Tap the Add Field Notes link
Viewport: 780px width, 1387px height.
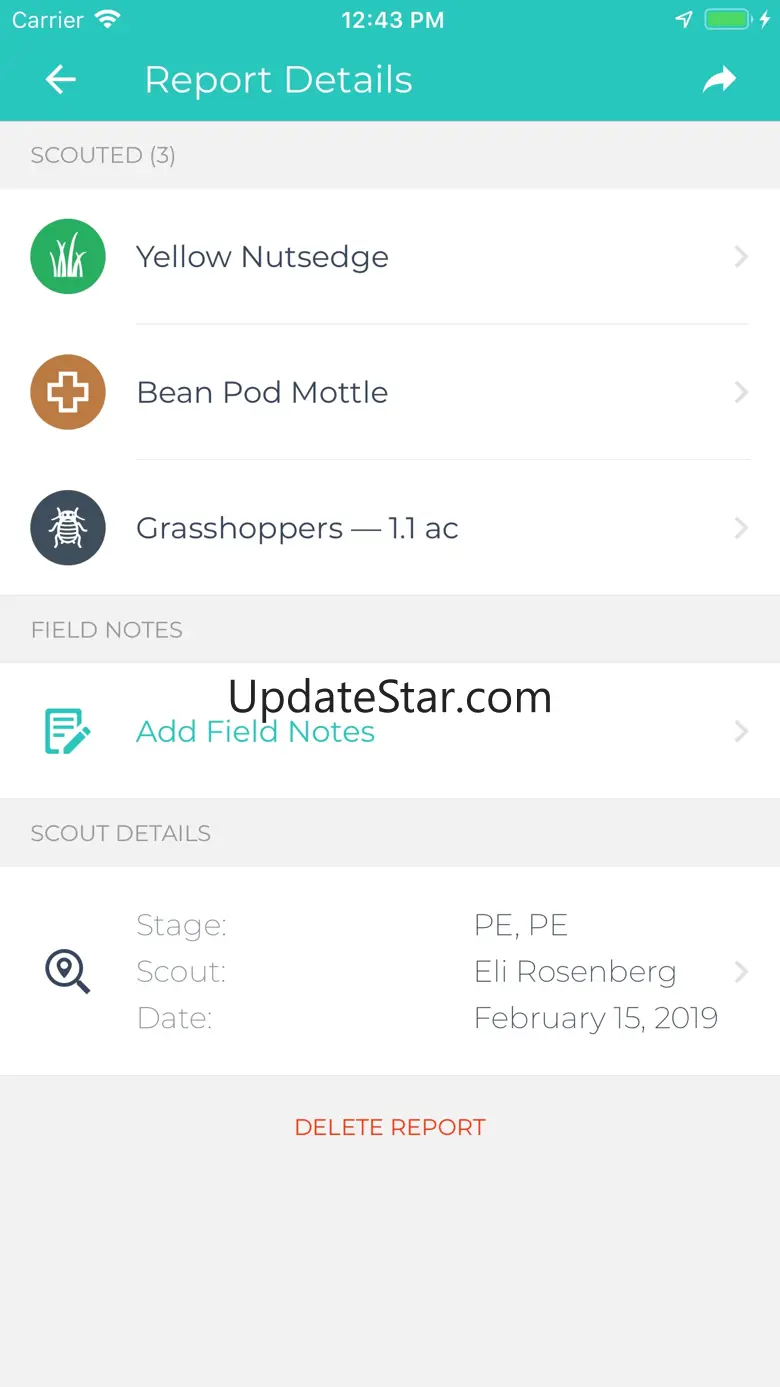[x=255, y=731]
